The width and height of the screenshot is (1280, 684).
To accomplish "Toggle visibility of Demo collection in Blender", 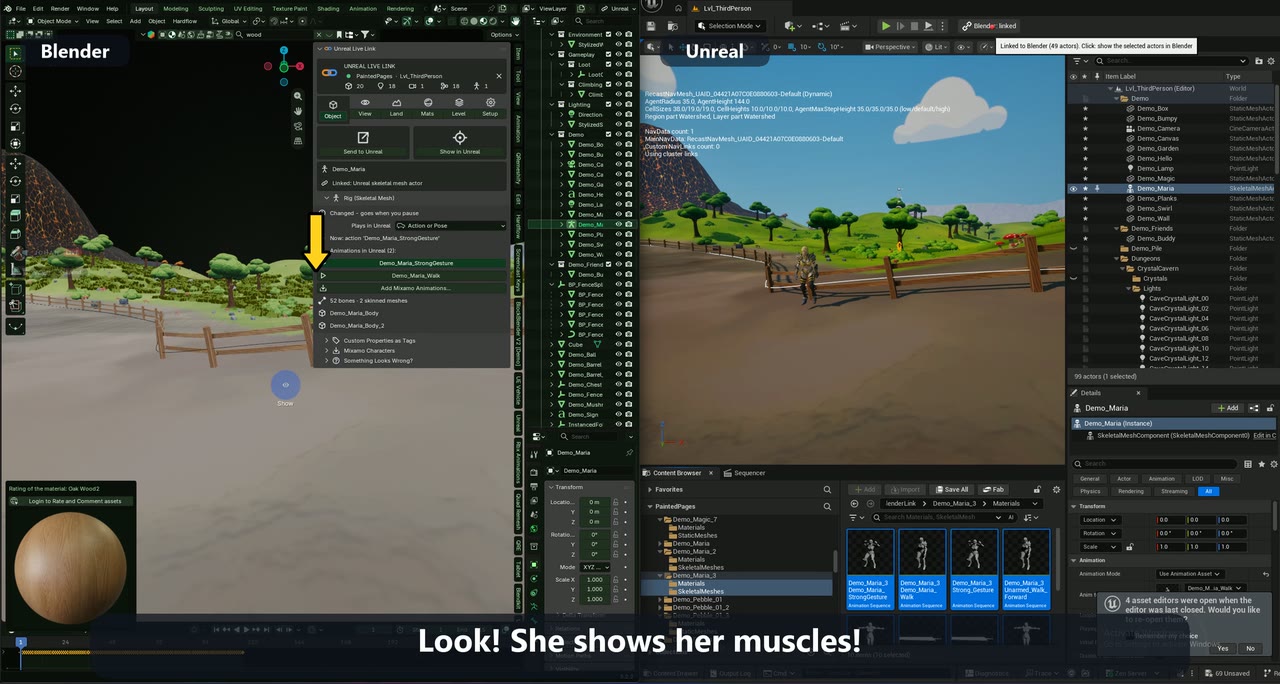I will click(618, 134).
